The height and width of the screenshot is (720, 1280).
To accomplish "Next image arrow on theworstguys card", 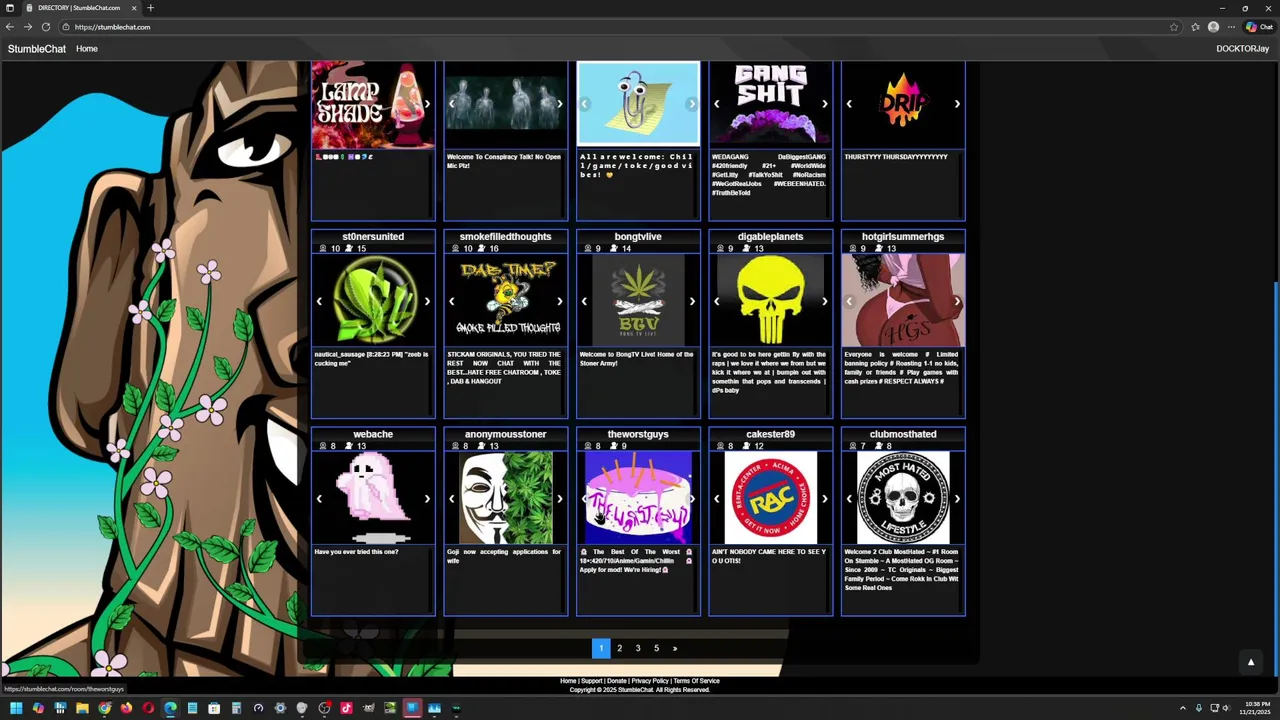I will pyautogui.click(x=692, y=499).
